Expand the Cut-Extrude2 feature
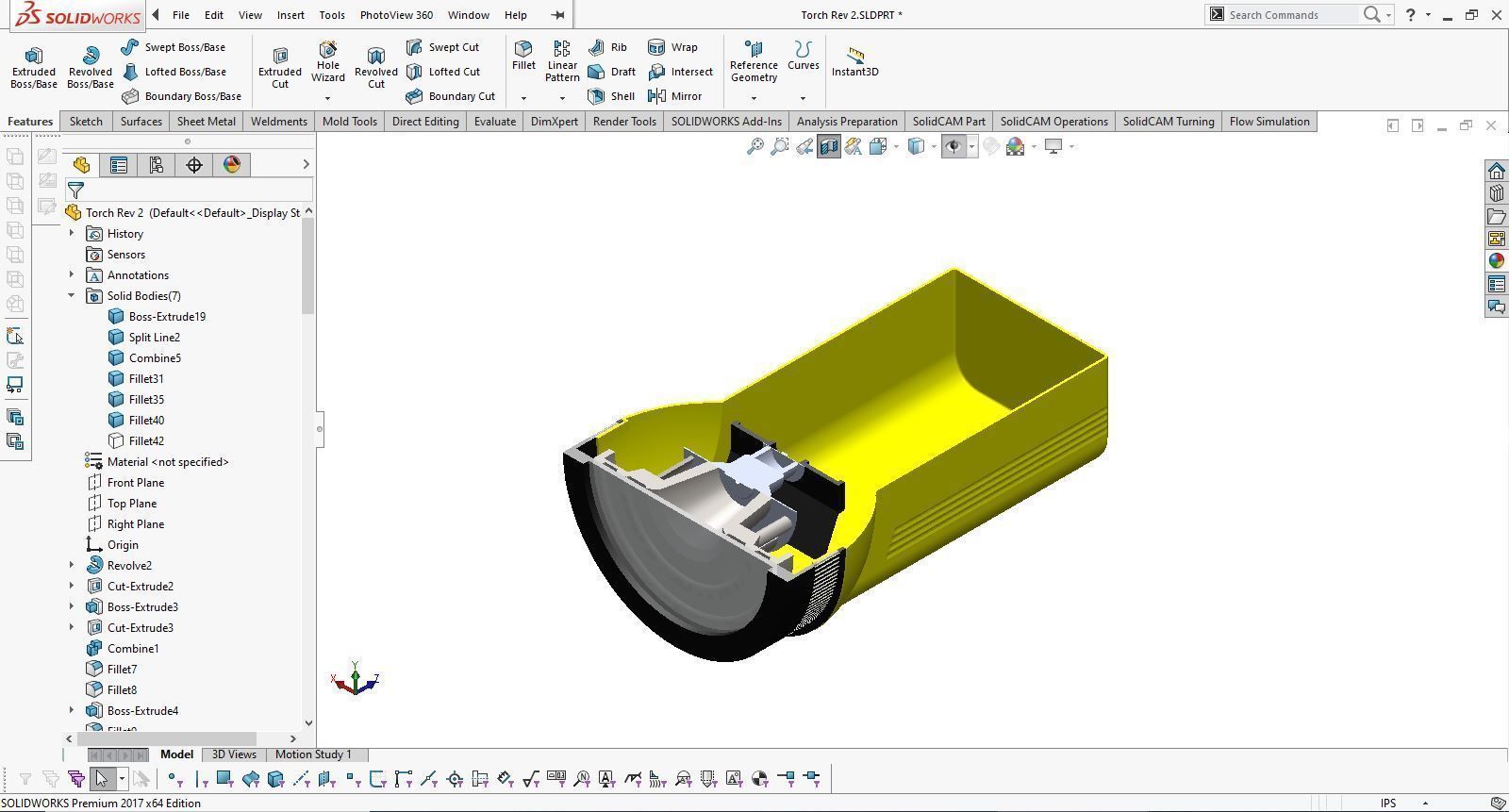1509x812 pixels. [x=72, y=586]
